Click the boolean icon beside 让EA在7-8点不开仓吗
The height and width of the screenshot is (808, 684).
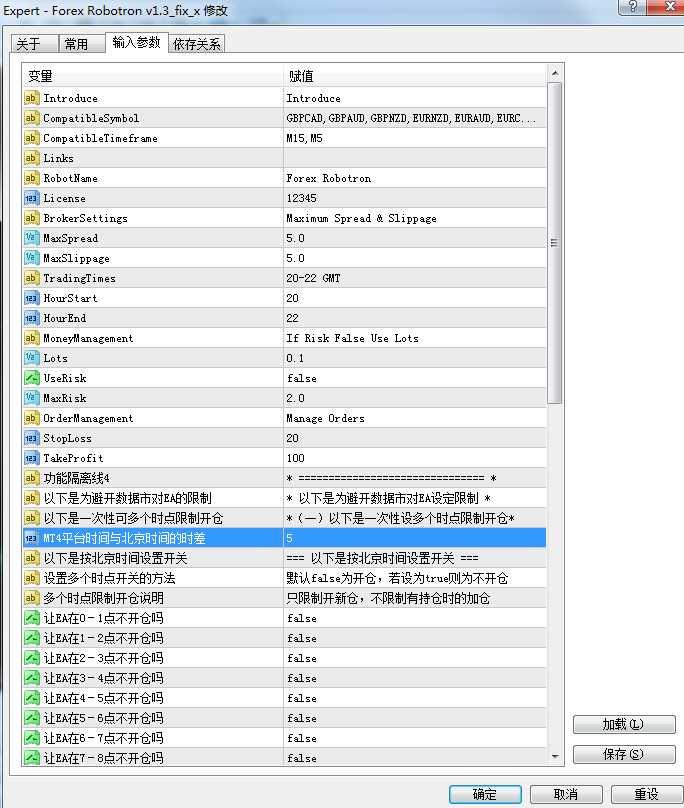pyautogui.click(x=31, y=758)
